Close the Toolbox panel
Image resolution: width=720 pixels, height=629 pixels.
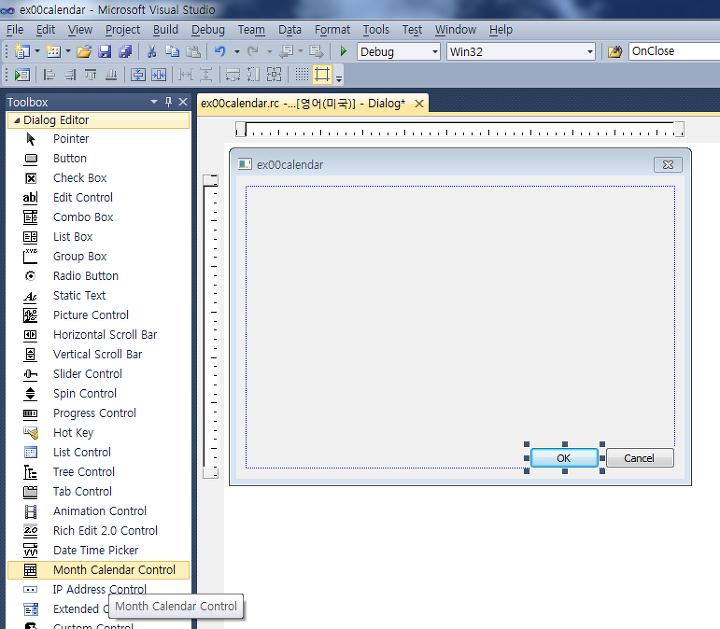pos(183,102)
